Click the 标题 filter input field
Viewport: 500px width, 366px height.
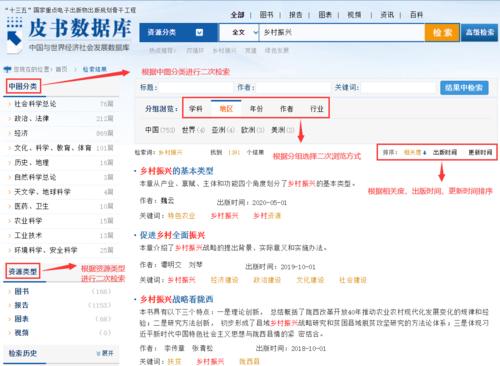point(196,88)
